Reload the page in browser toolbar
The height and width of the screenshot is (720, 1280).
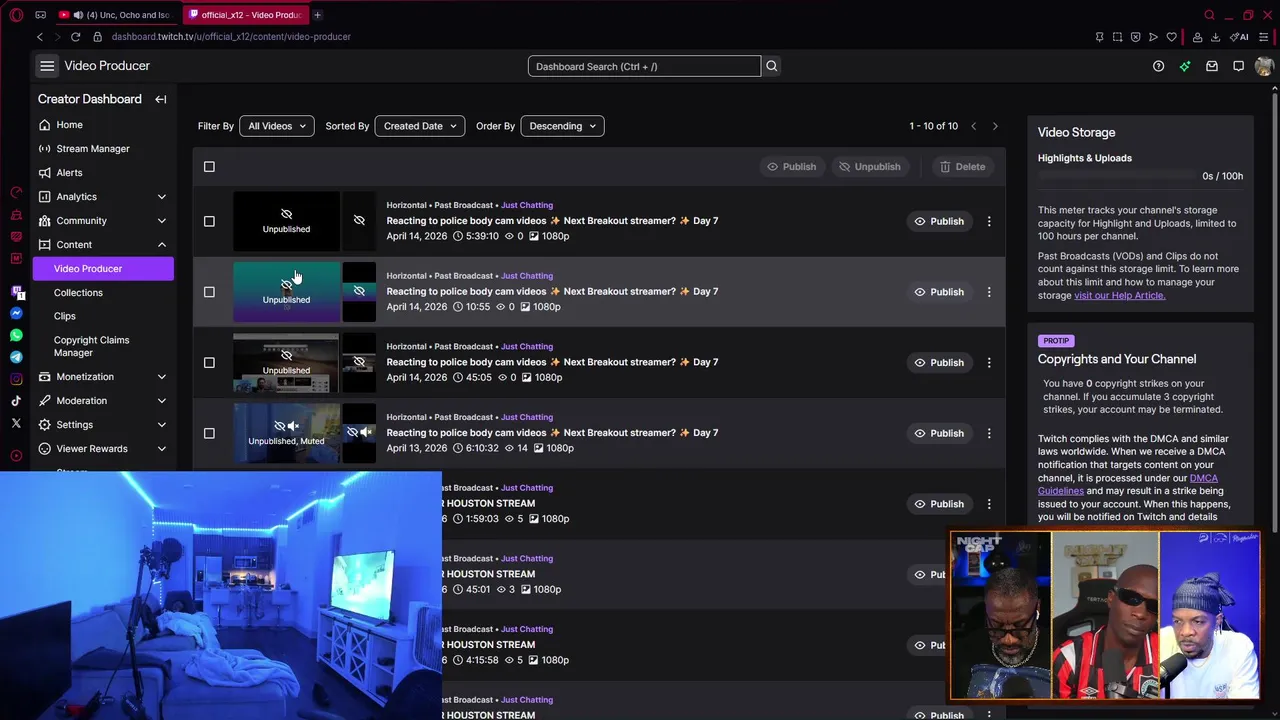tap(75, 37)
